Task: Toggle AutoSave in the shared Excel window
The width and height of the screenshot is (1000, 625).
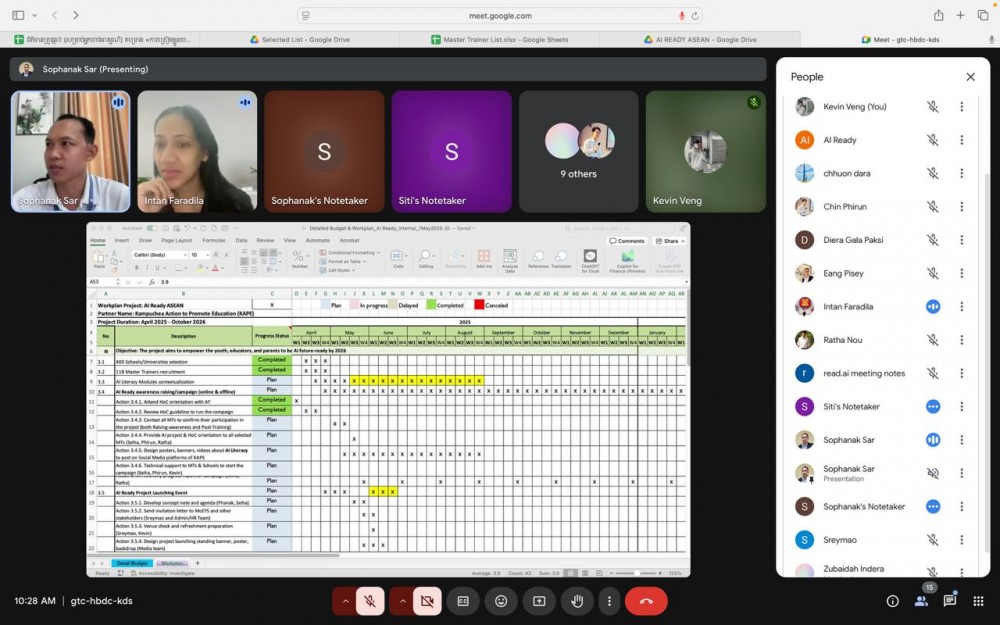Action: click(x=152, y=228)
